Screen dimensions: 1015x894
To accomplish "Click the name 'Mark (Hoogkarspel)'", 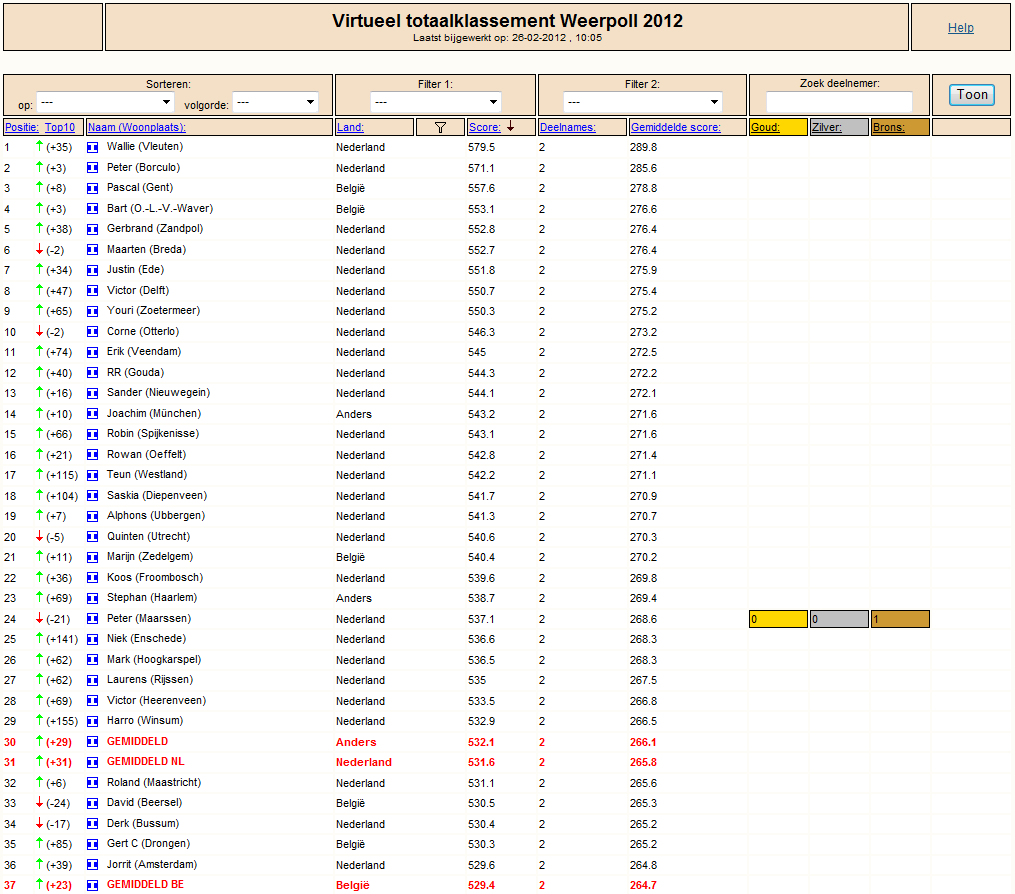I will (154, 659).
